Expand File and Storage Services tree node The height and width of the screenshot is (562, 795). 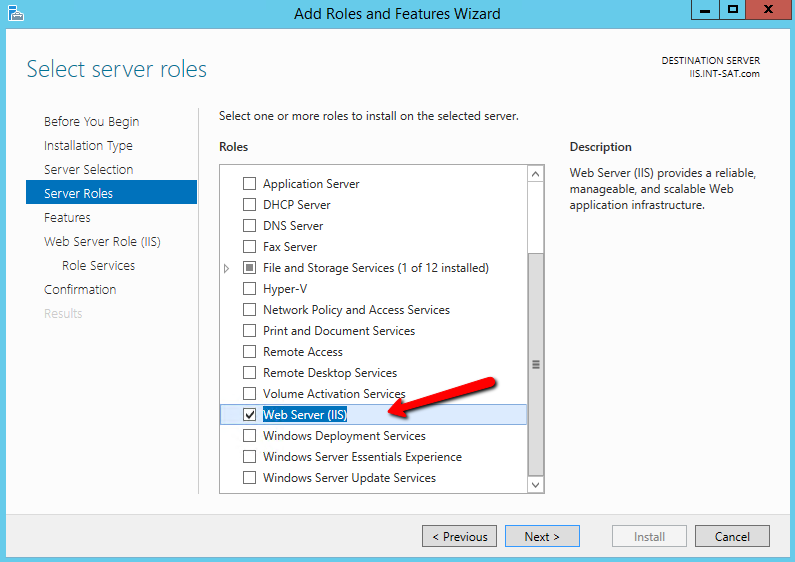click(x=227, y=268)
